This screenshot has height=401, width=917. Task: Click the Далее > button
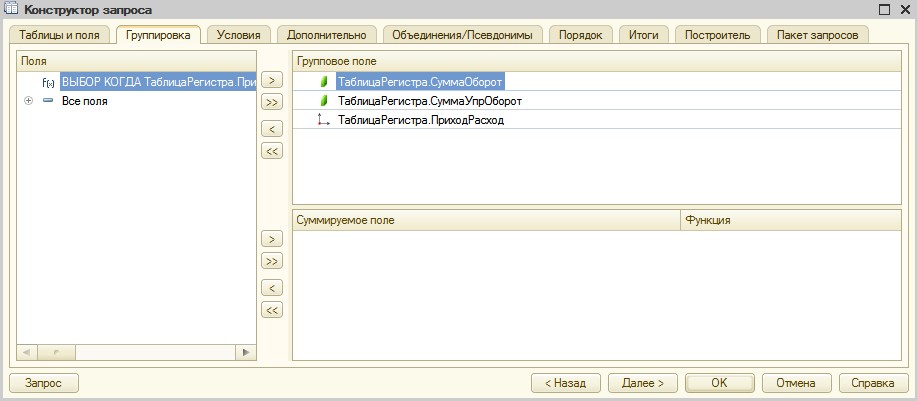[x=643, y=382]
